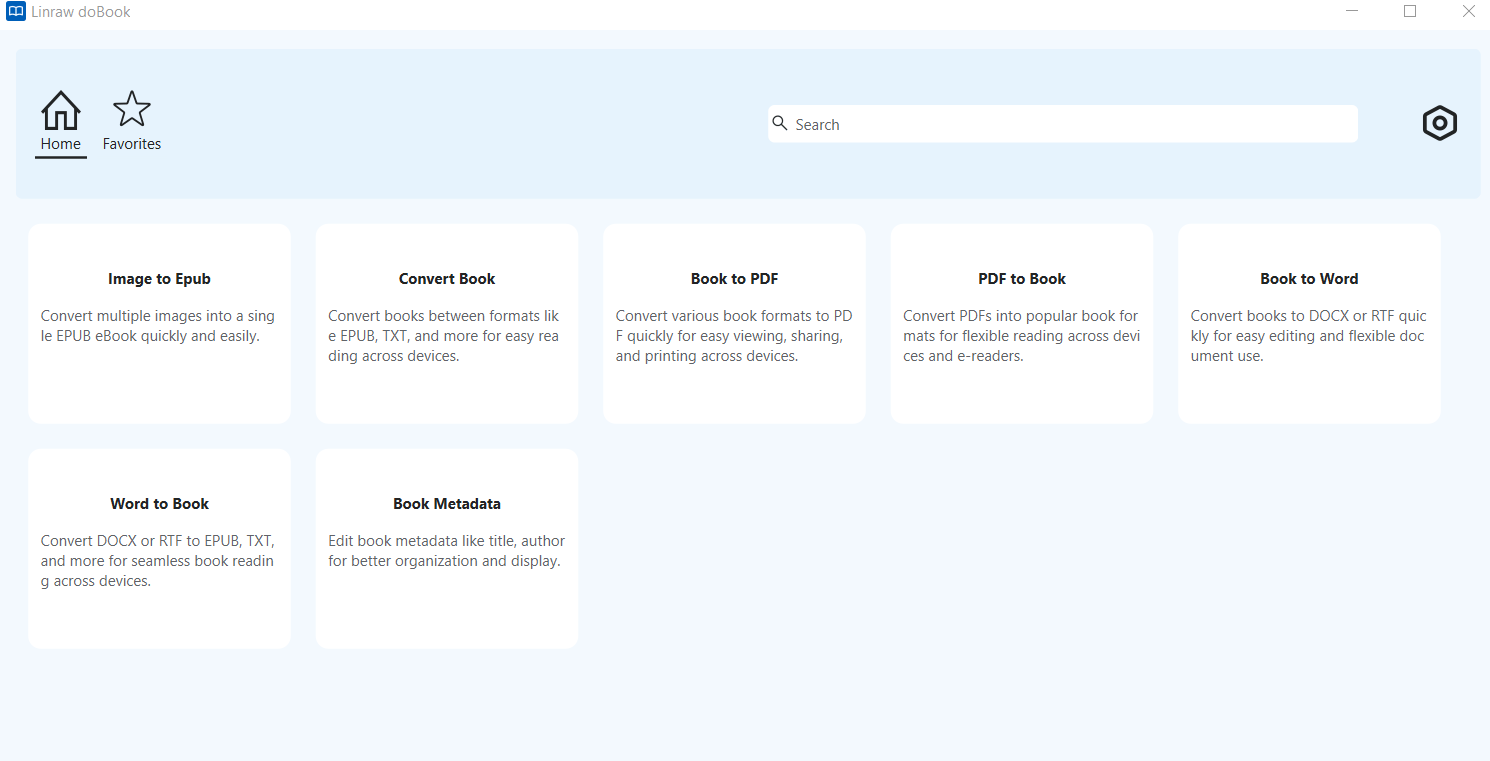Minimize the Linraw doBook window
The image size is (1490, 761).
pyautogui.click(x=1352, y=12)
